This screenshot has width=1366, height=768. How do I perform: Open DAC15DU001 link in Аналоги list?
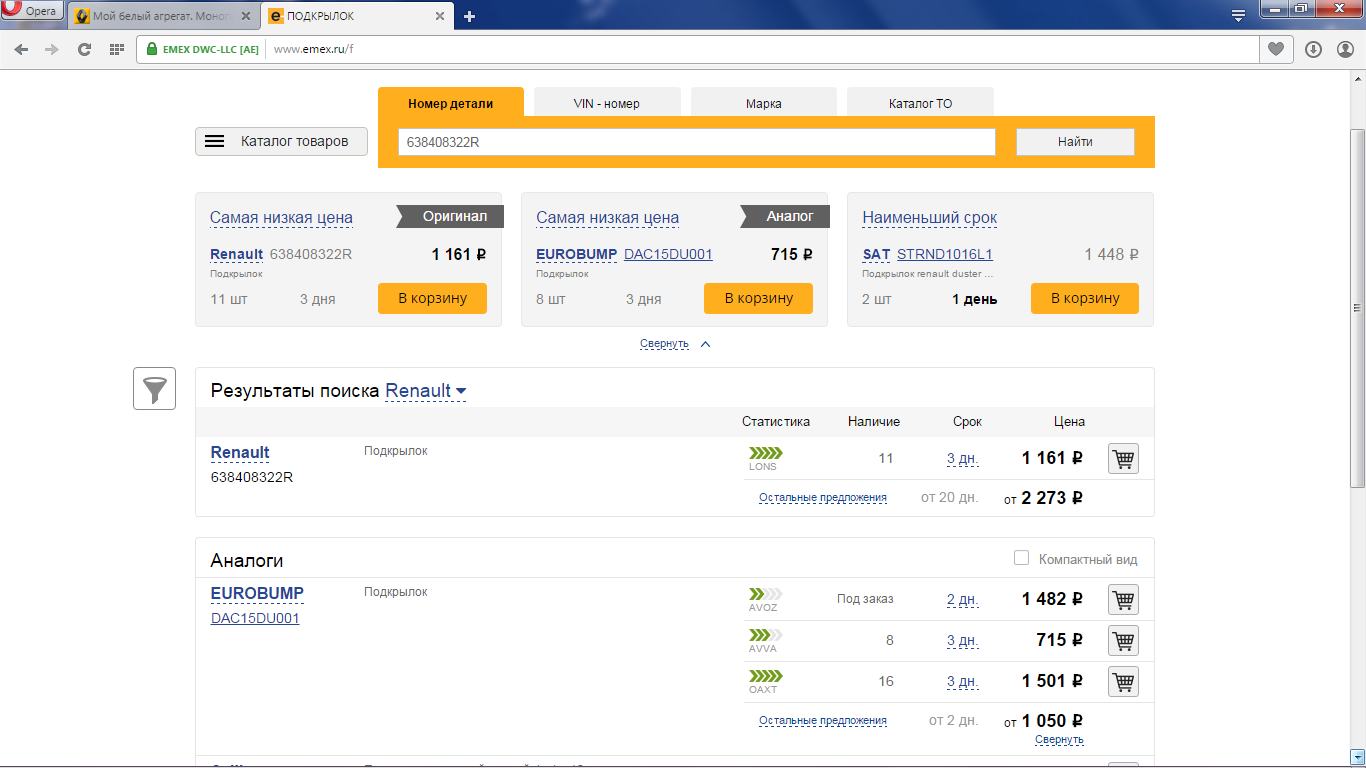[255, 618]
